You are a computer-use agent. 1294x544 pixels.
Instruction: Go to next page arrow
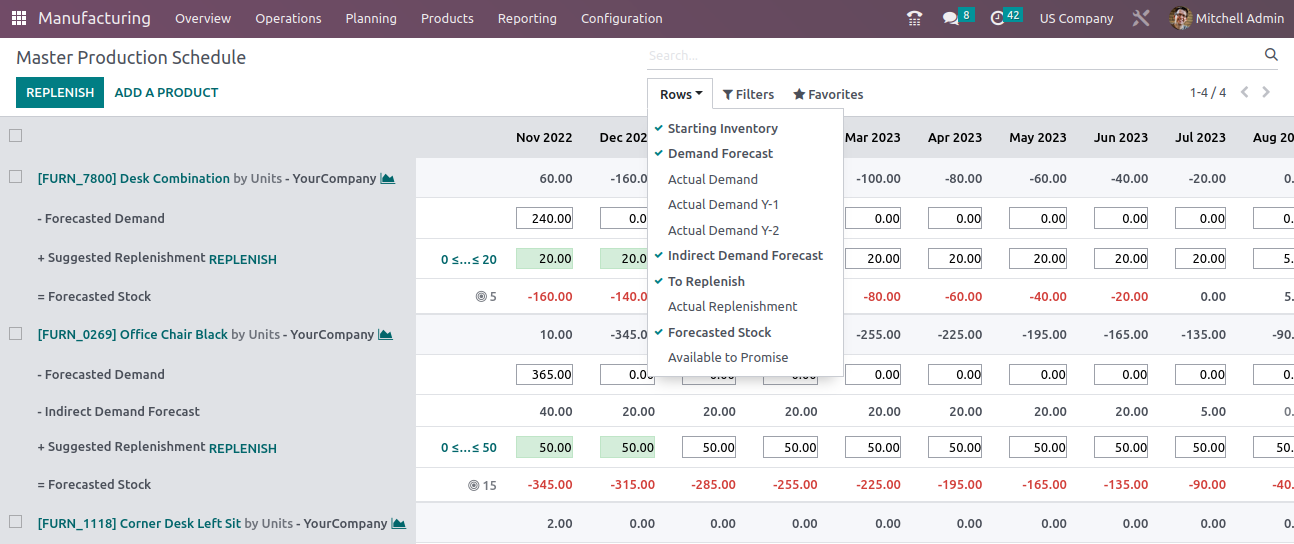(1266, 92)
